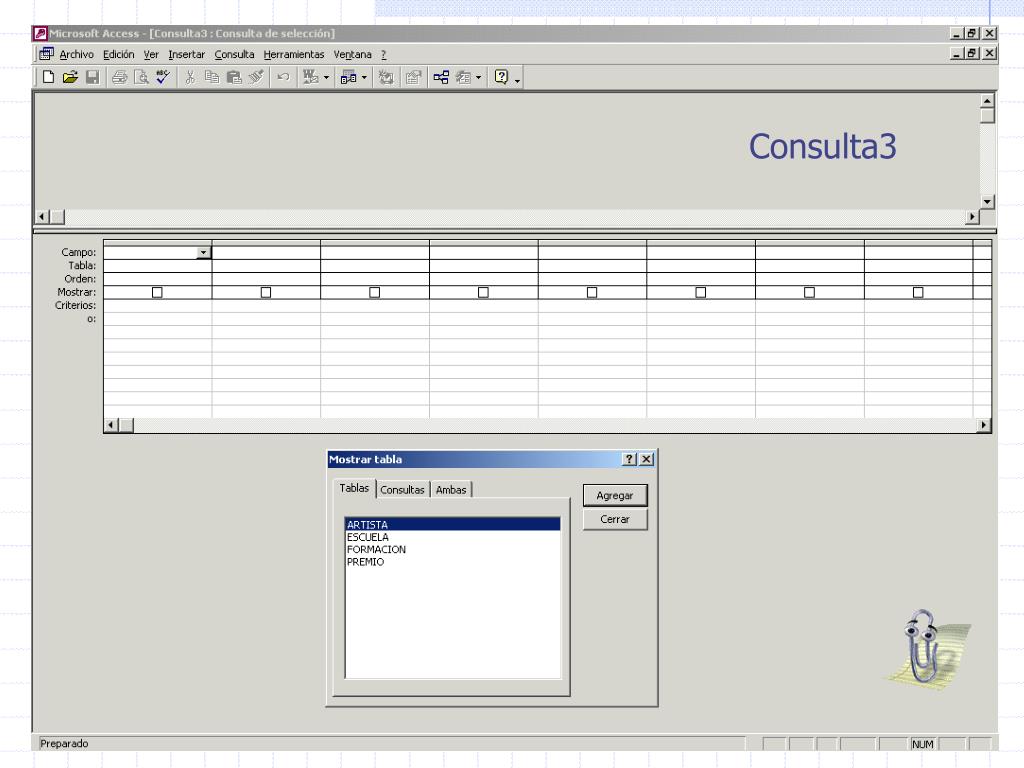Viewport: 1024px width, 768px height.
Task: Switch to the Consultas tab
Action: click(403, 490)
